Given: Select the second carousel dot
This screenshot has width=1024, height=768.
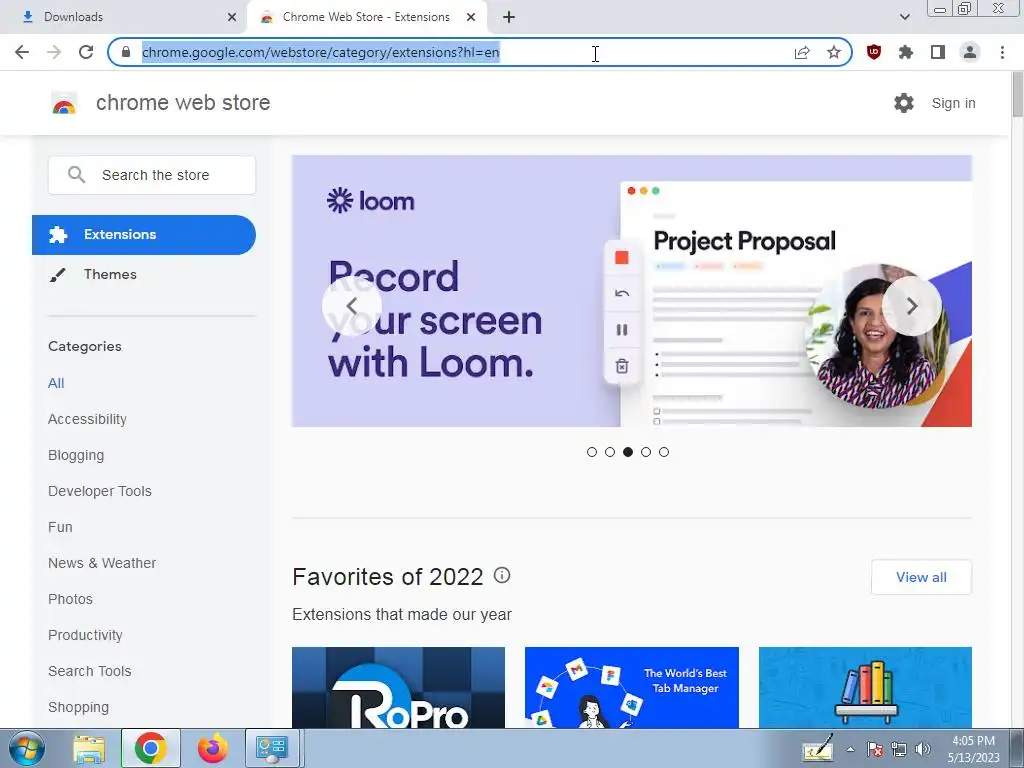Looking at the screenshot, I should coord(610,452).
